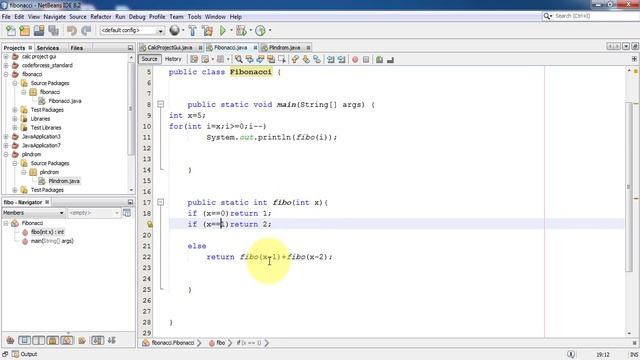
Task: Click the Projects panel vertical scrollbar
Action: click(131, 108)
